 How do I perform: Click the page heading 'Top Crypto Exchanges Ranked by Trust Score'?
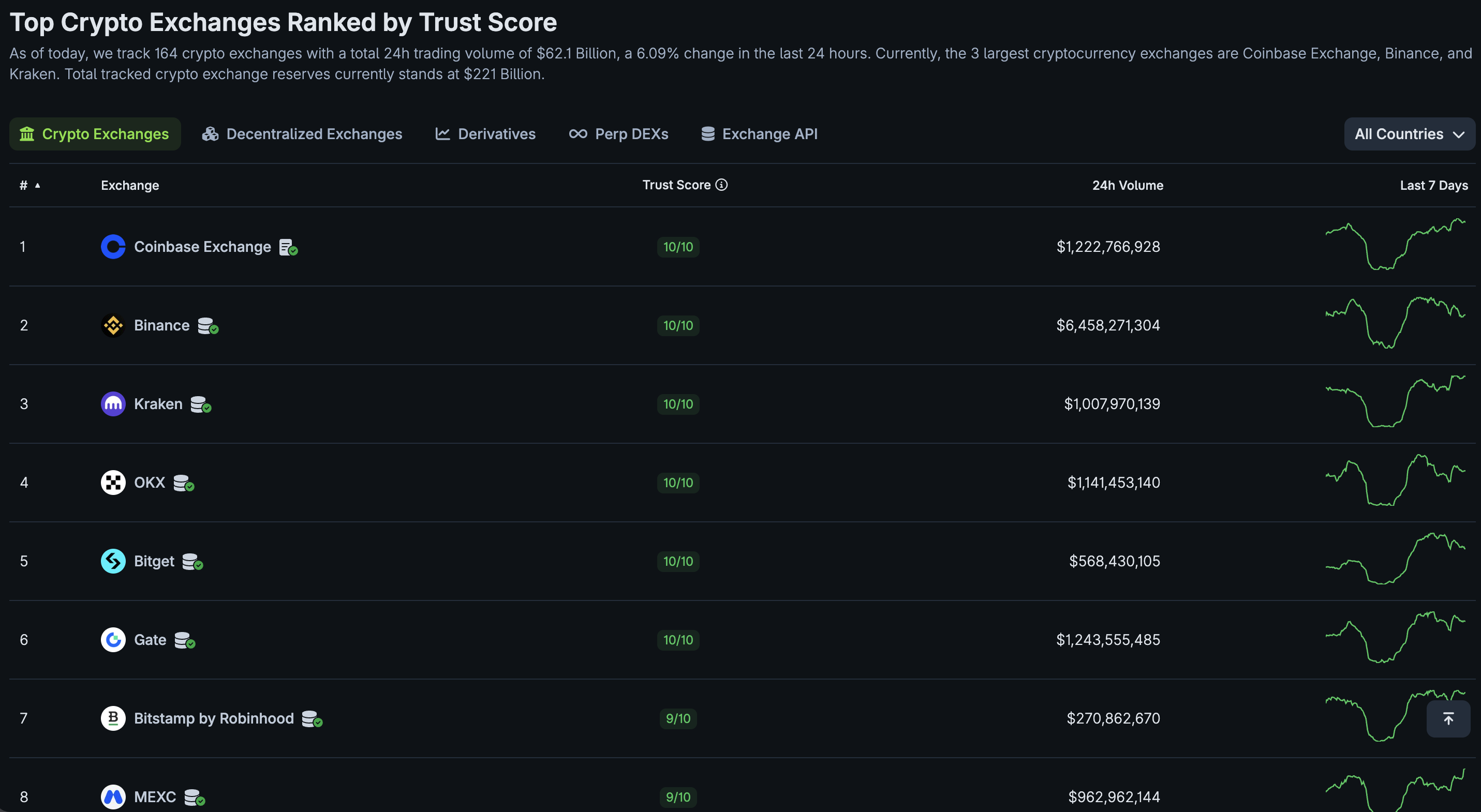point(284,22)
